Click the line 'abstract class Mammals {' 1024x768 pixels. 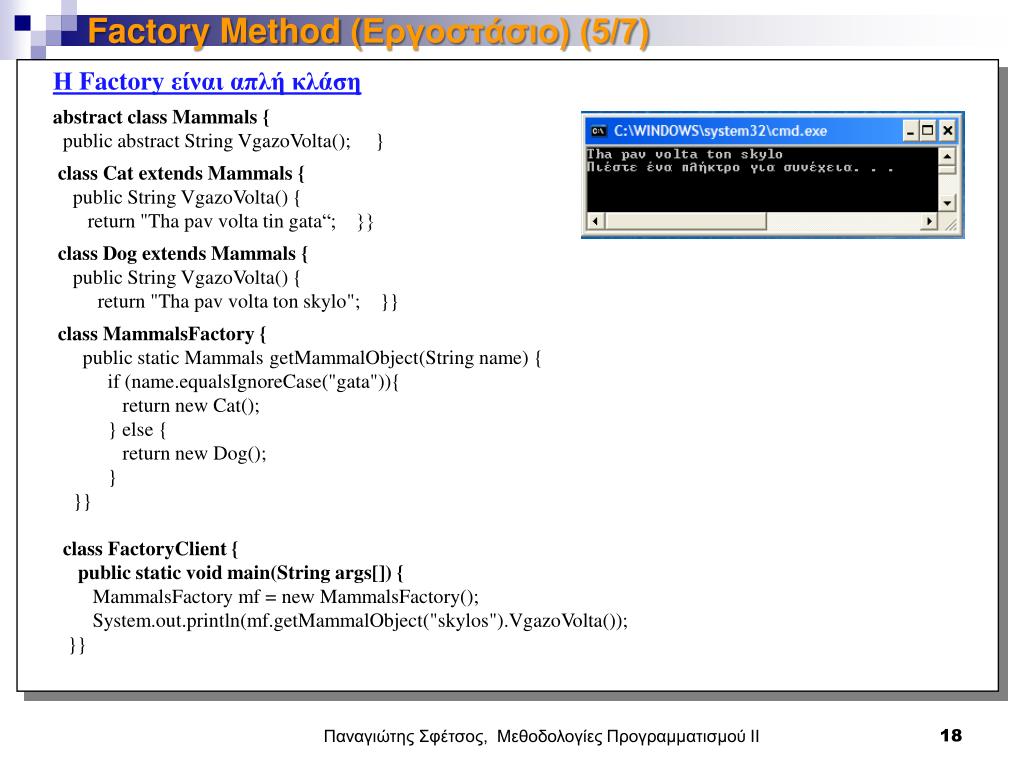tap(161, 118)
